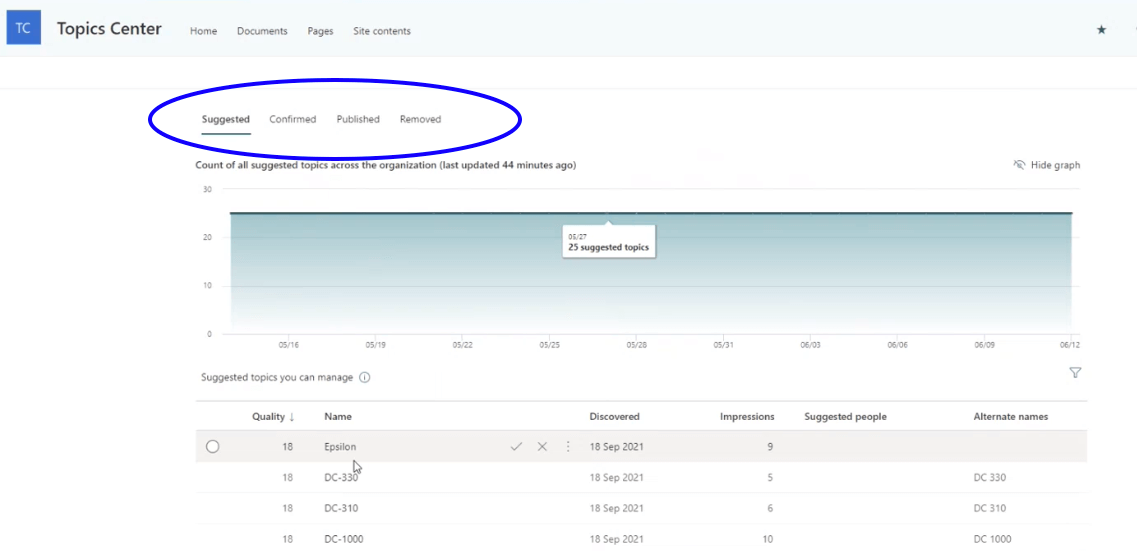This screenshot has width=1137, height=551.
Task: Hide graph using the eye toggle
Action: 1046,165
